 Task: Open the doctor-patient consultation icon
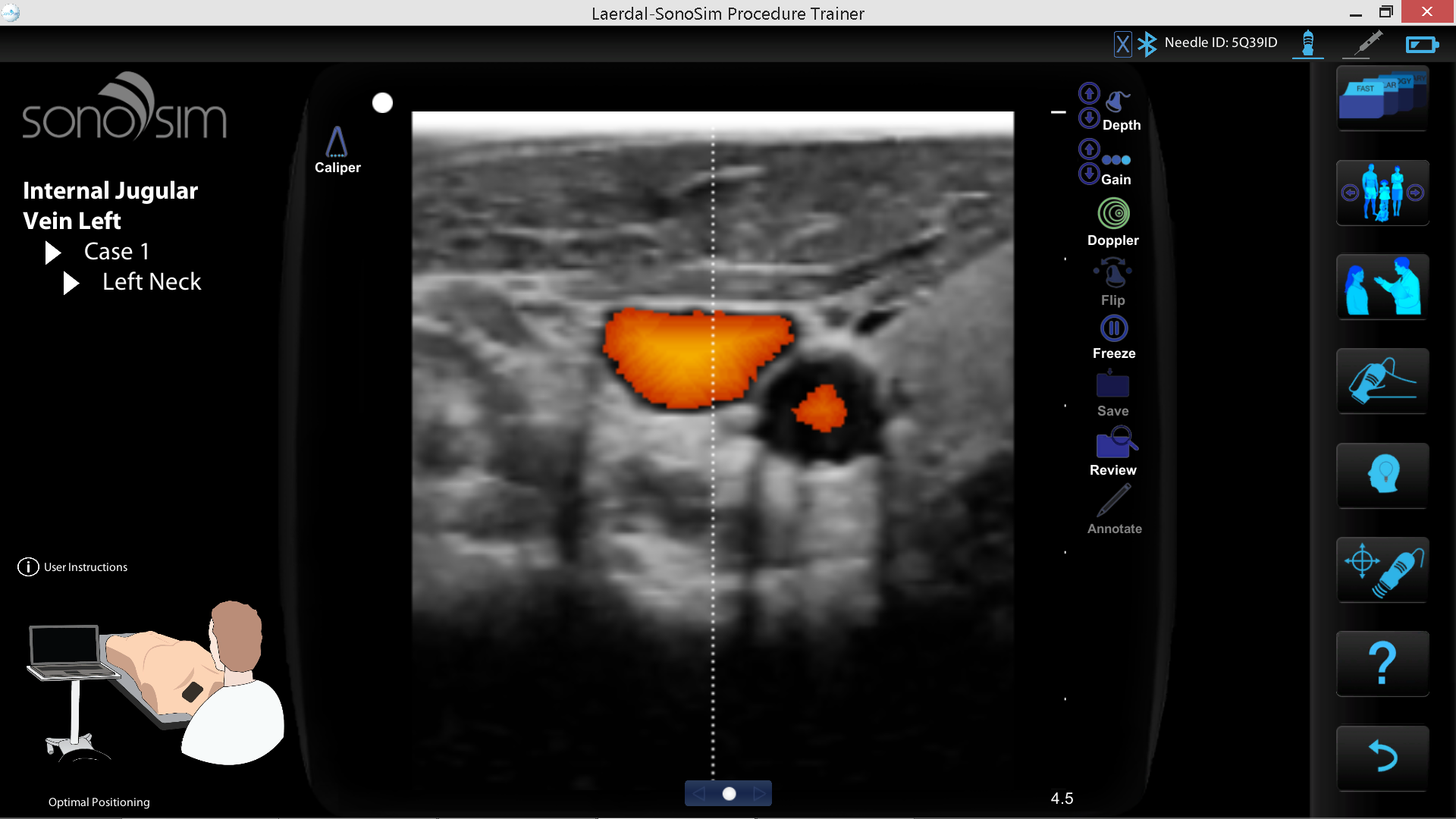1382,287
